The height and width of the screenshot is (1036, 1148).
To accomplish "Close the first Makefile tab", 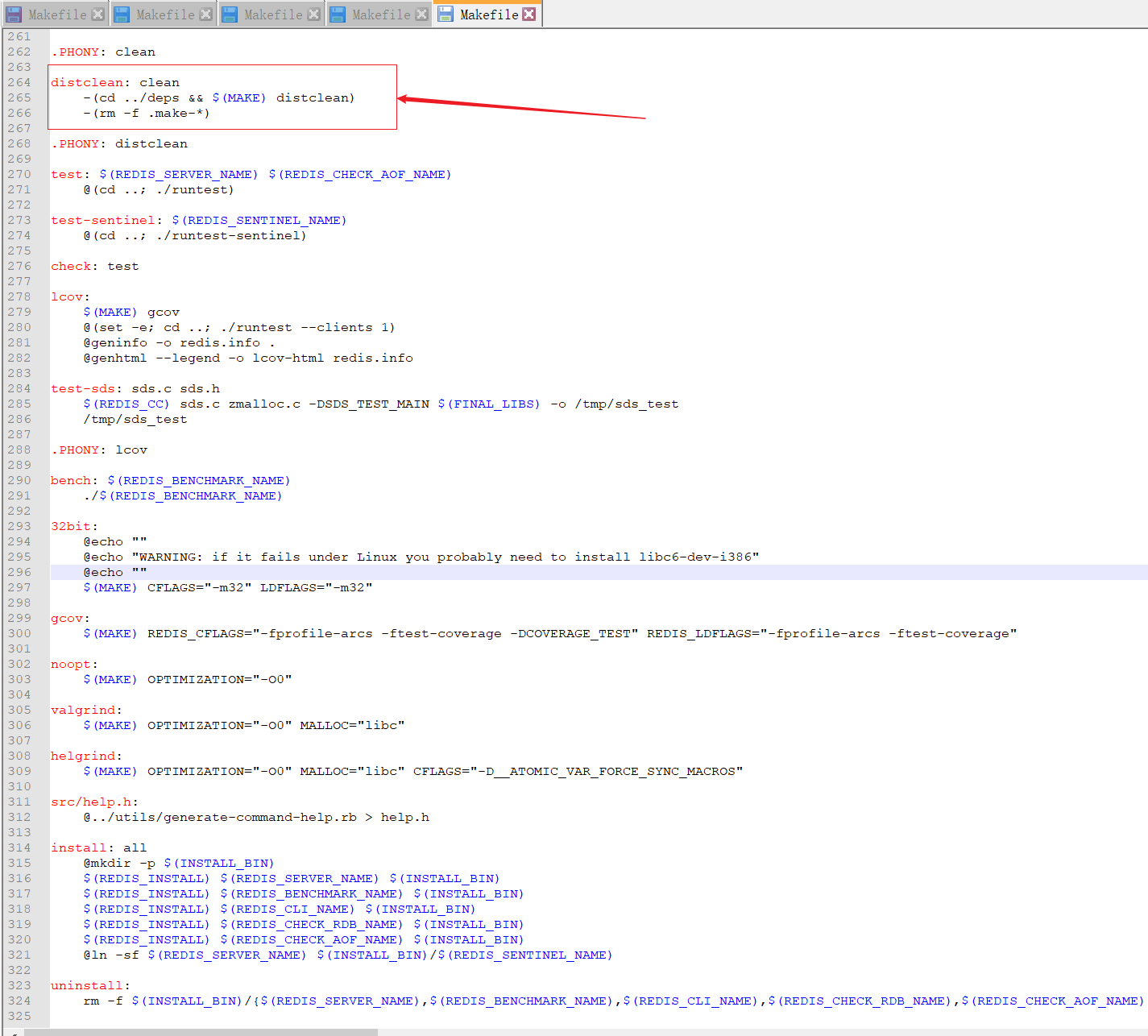I will (x=99, y=13).
